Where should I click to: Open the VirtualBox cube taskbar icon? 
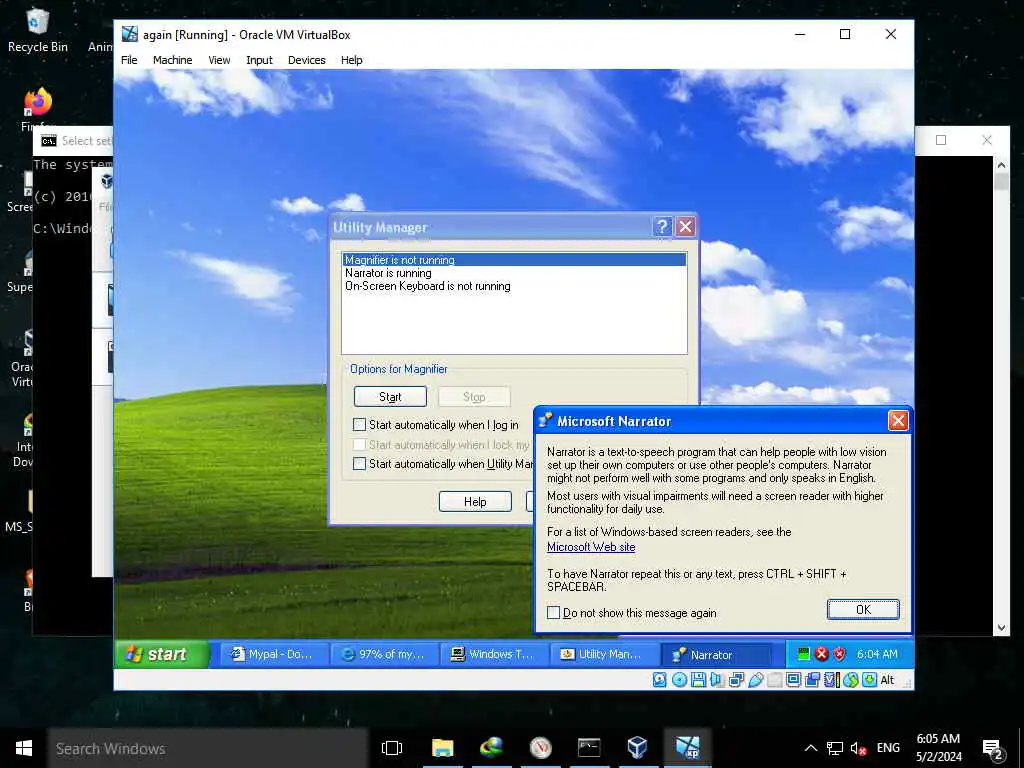pyautogui.click(x=637, y=748)
